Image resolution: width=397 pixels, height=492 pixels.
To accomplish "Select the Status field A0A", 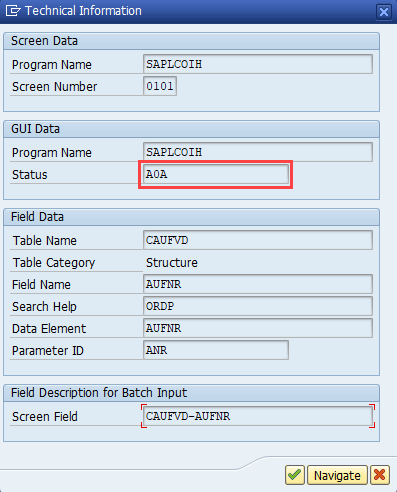I will pyautogui.click(x=216, y=174).
